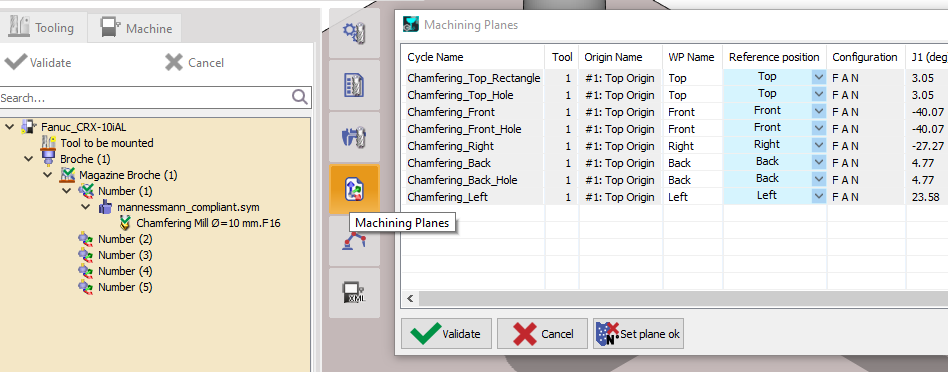Select the Number (4) tree item
The height and width of the screenshot is (372, 948).
[125, 271]
